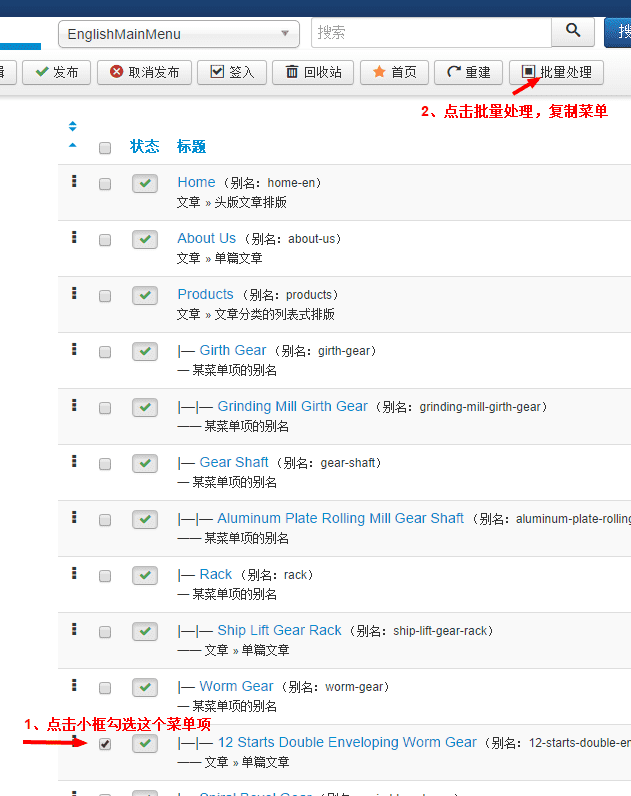Viewport: 631px width, 796px height.
Task: Click drag handle icon of Home row
Action: [74, 181]
